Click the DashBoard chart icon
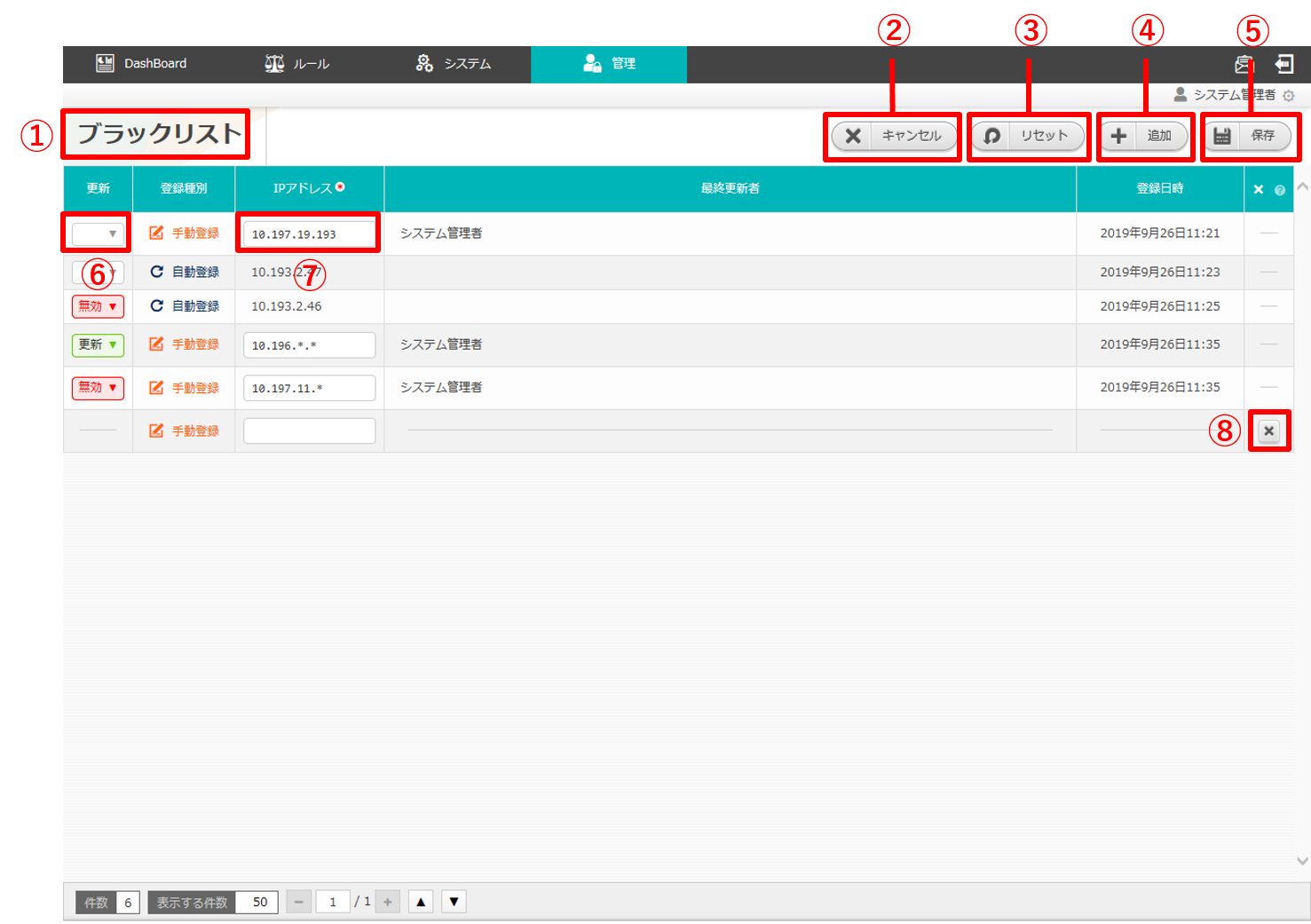This screenshot has width=1311, height=924. click(x=105, y=63)
